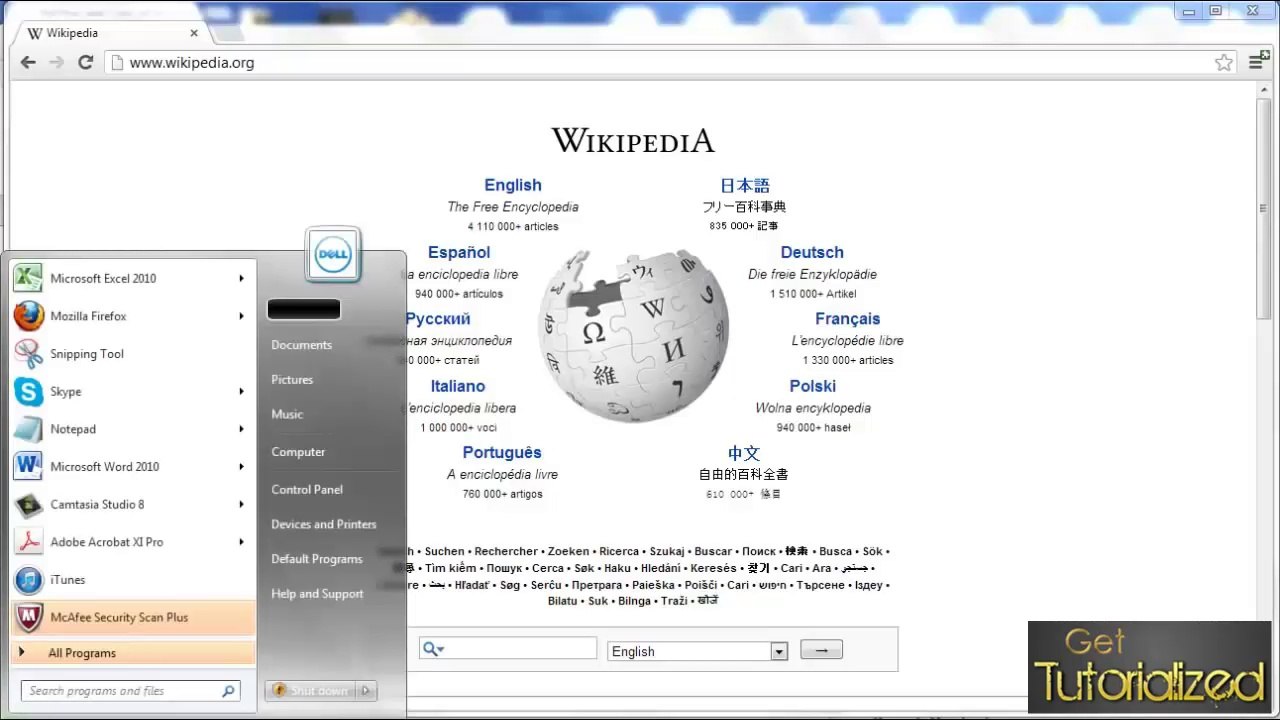Open Documents from Start menu
Image resolution: width=1280 pixels, height=720 pixels.
click(301, 345)
